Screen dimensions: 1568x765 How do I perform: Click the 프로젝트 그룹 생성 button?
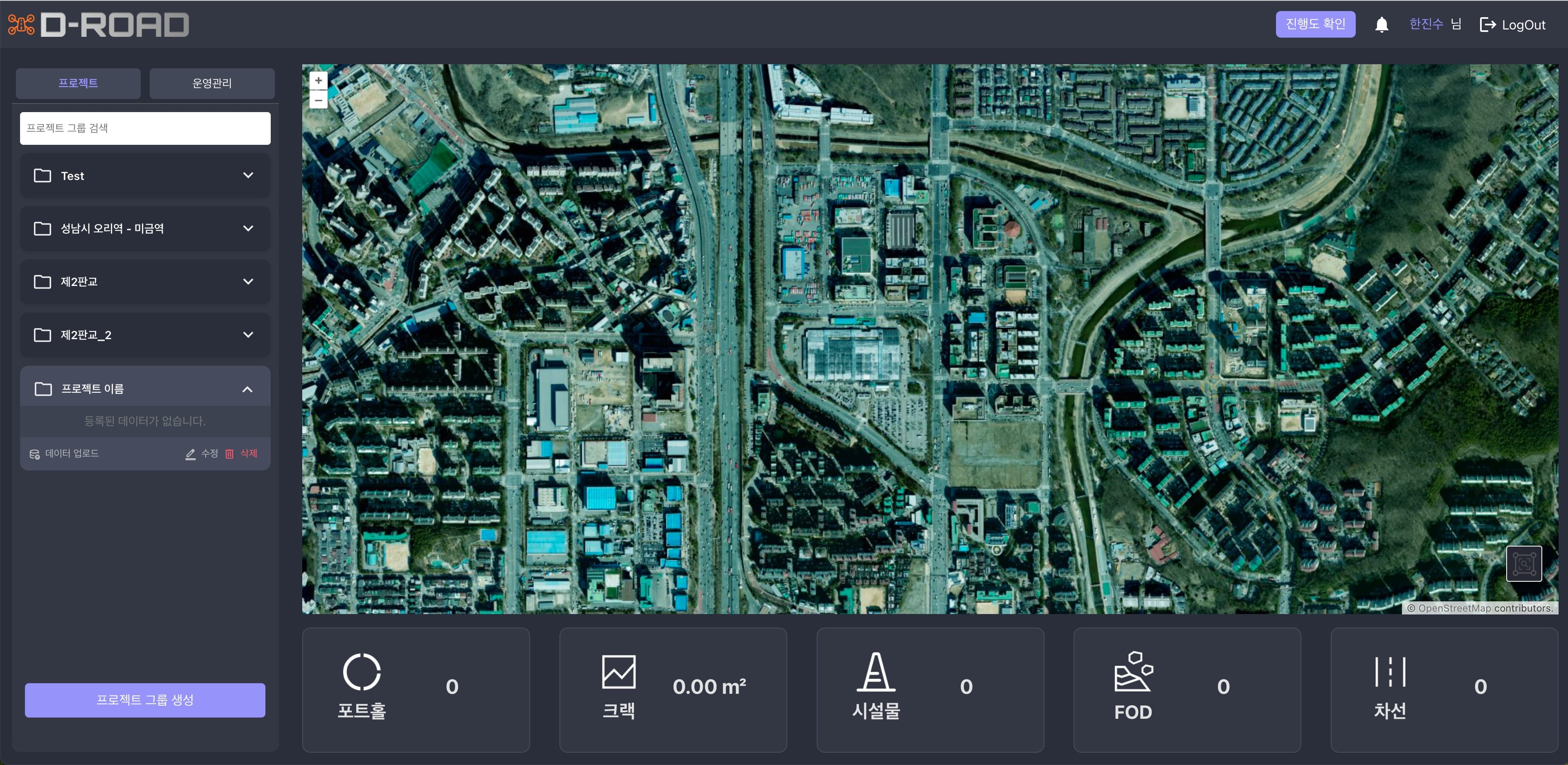click(x=145, y=700)
